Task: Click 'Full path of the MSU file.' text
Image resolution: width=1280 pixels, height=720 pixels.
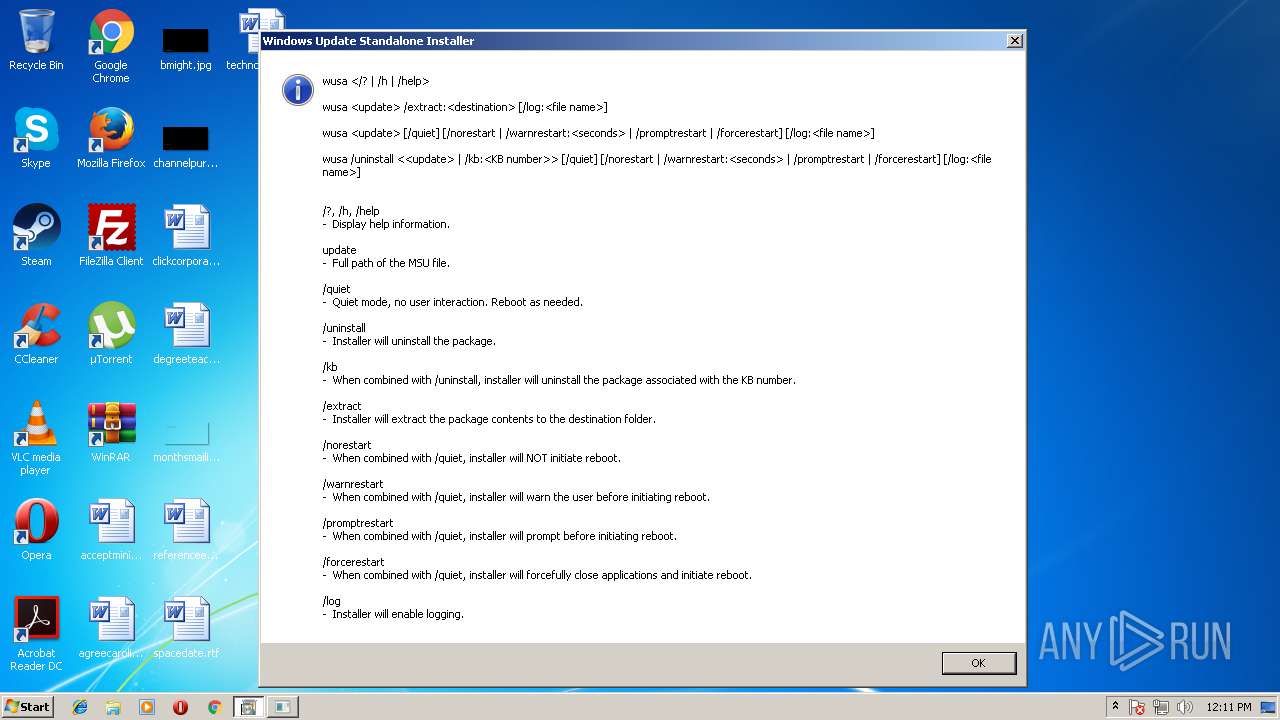Action: tap(391, 263)
